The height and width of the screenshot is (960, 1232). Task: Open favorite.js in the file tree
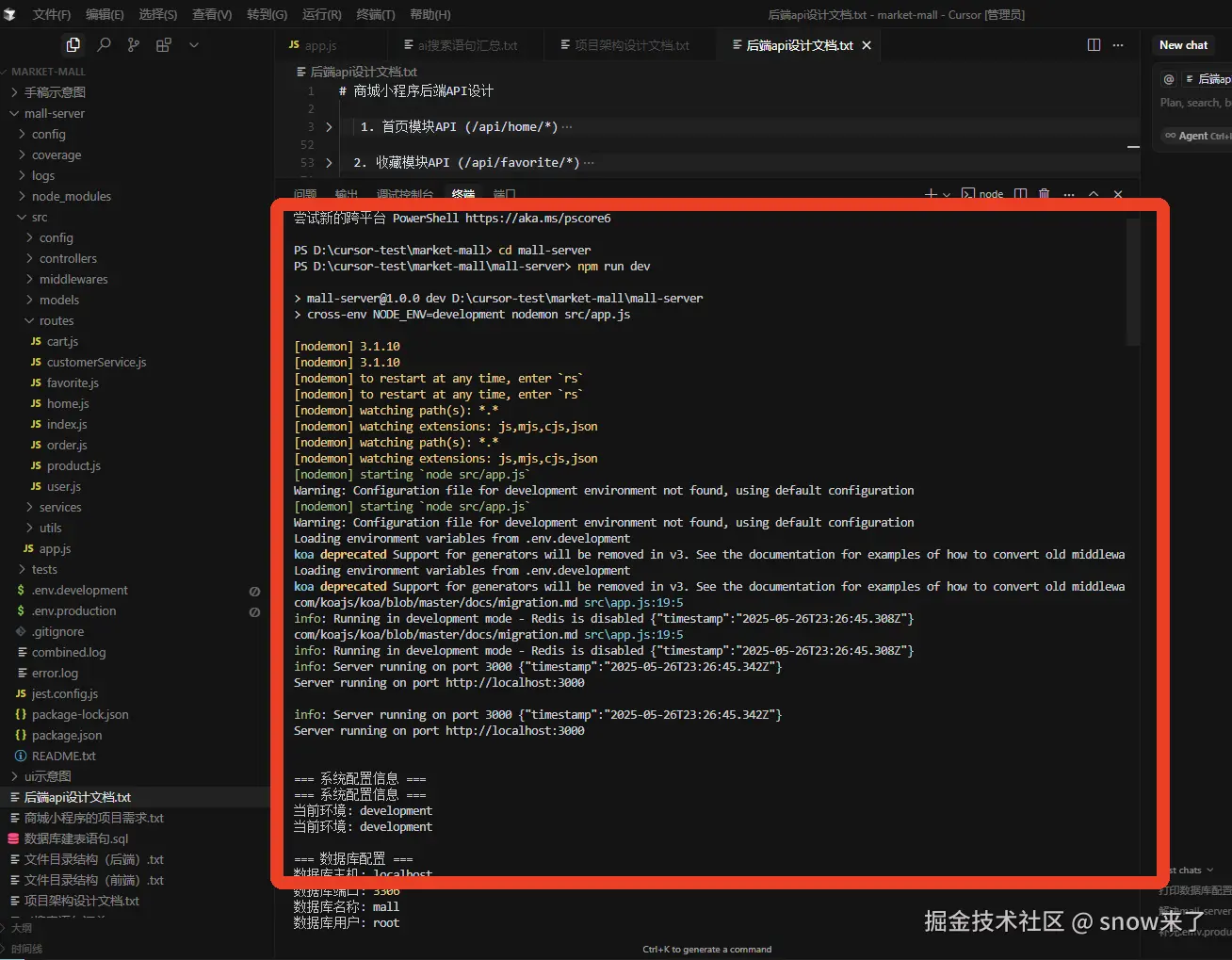click(x=73, y=383)
